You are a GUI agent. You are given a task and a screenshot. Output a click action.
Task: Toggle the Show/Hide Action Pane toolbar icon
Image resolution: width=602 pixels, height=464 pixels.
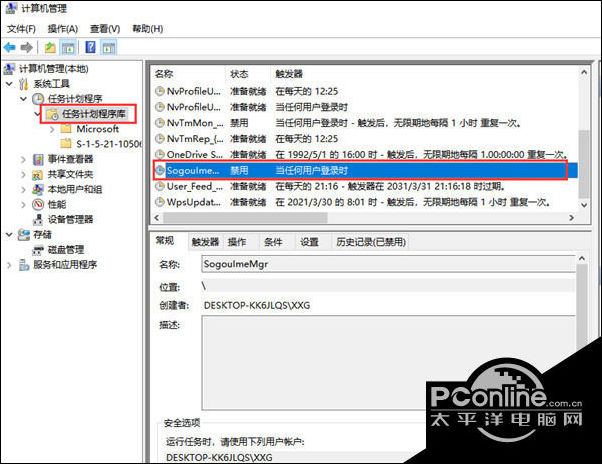(x=109, y=48)
